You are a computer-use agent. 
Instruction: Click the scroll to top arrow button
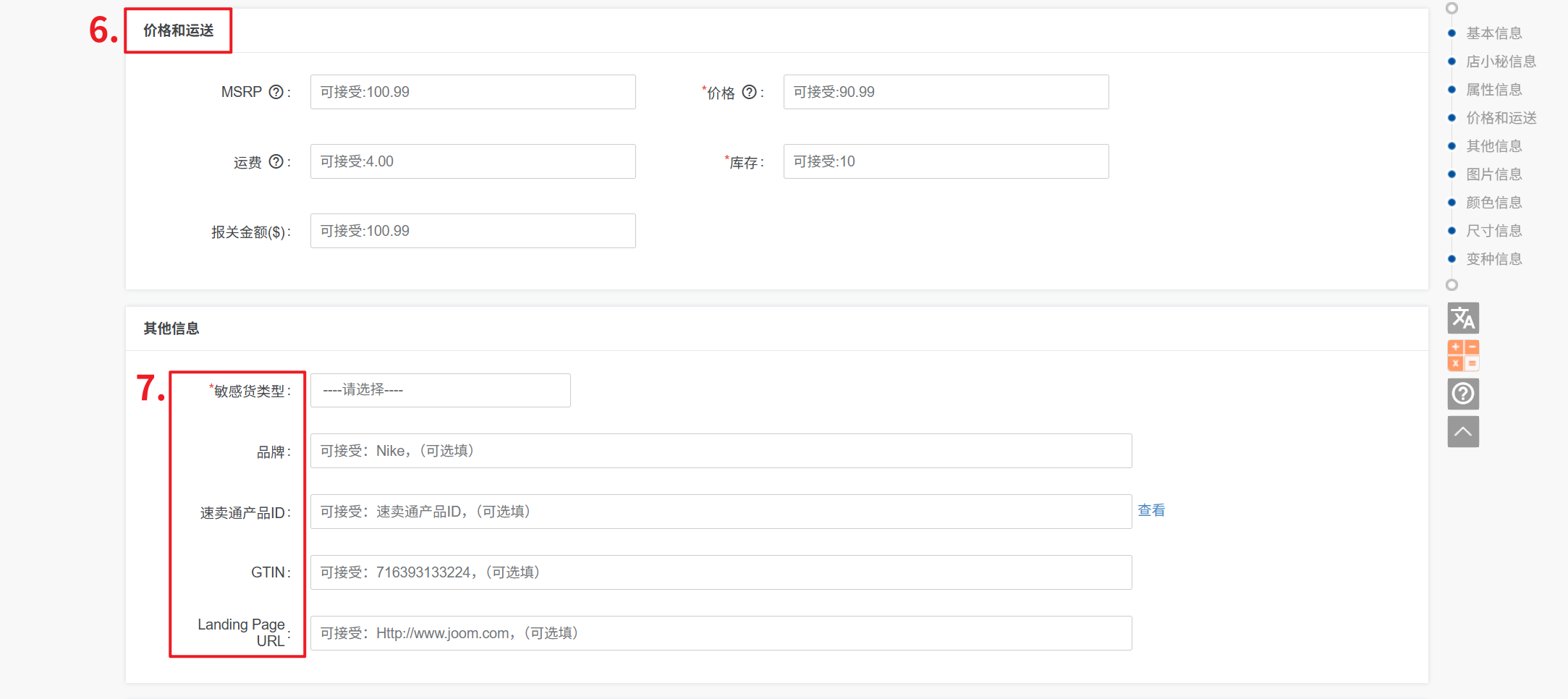point(1462,432)
